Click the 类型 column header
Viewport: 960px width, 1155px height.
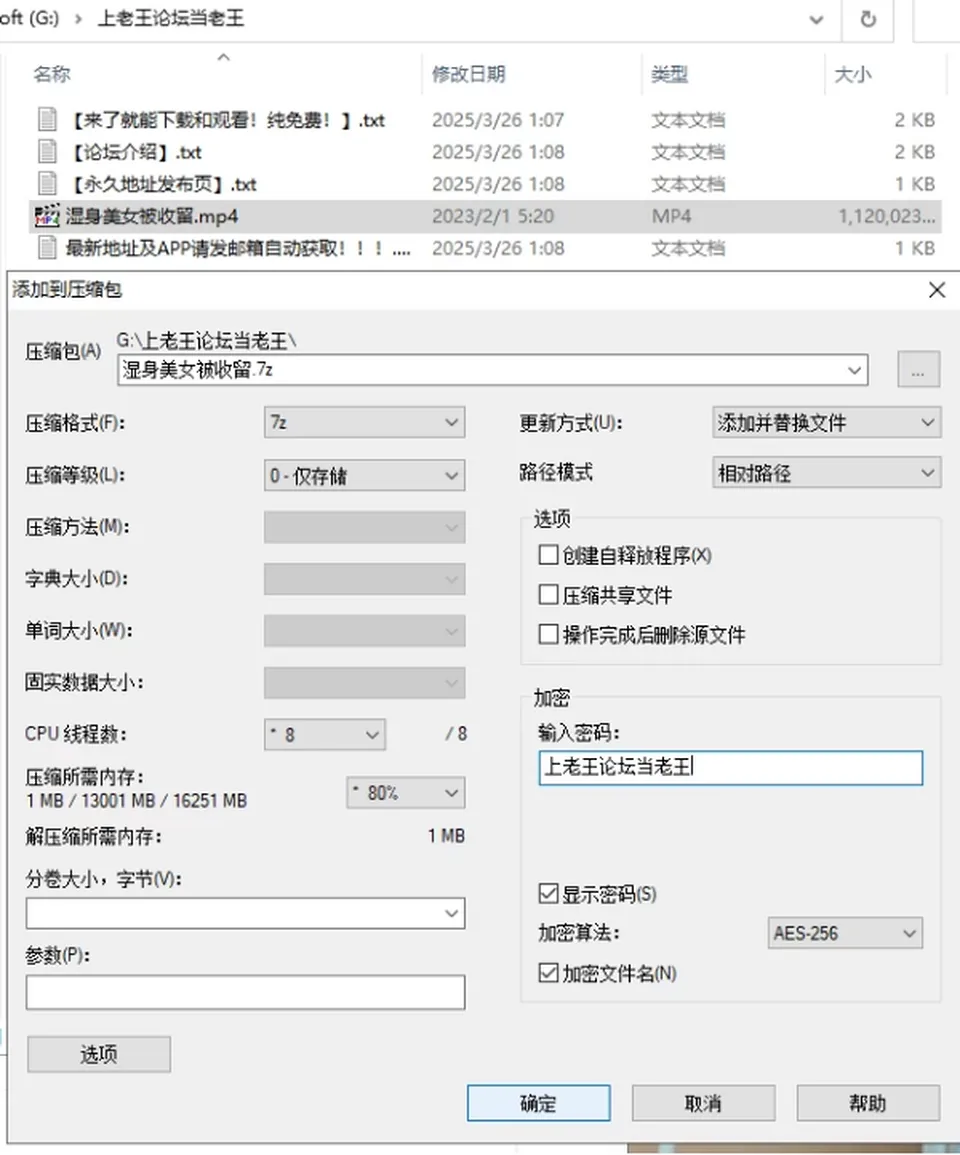[x=670, y=74]
